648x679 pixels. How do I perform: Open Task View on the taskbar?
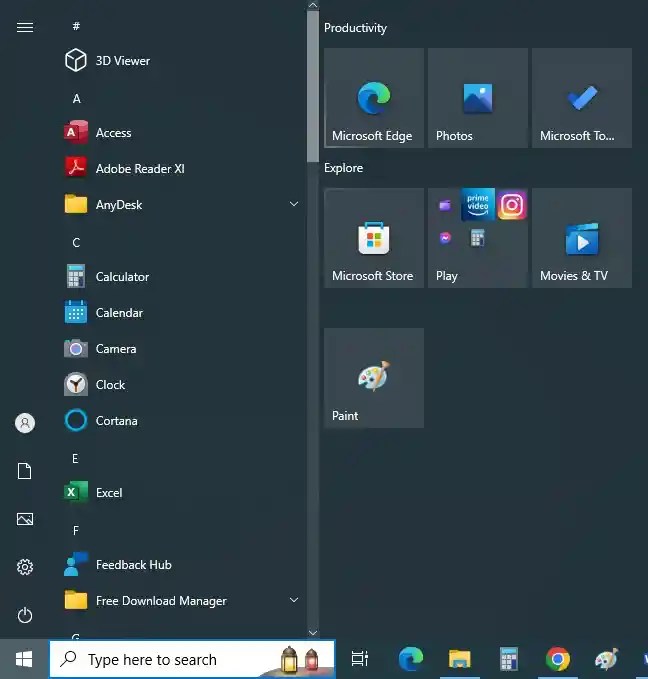[x=360, y=659]
